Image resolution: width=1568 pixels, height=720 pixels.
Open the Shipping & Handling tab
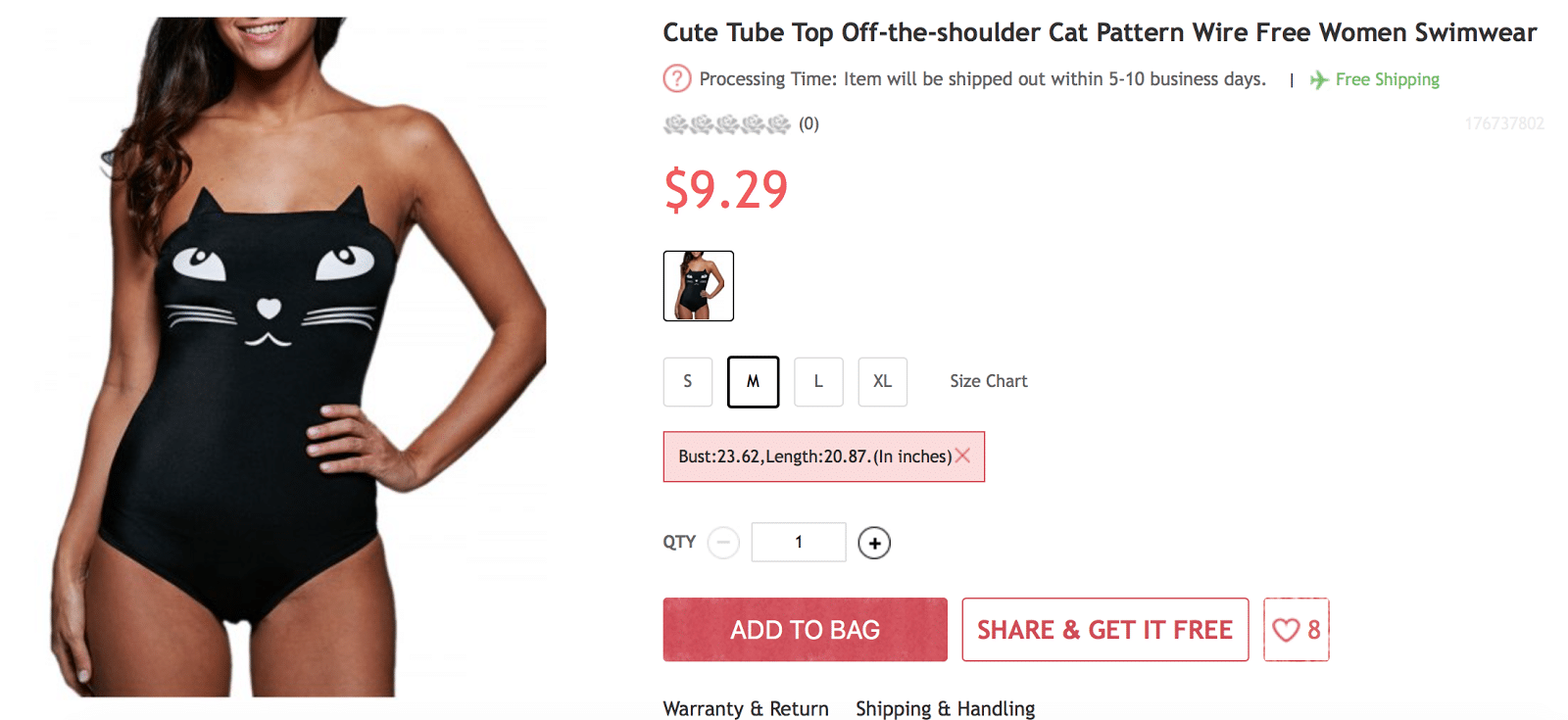tap(945, 708)
